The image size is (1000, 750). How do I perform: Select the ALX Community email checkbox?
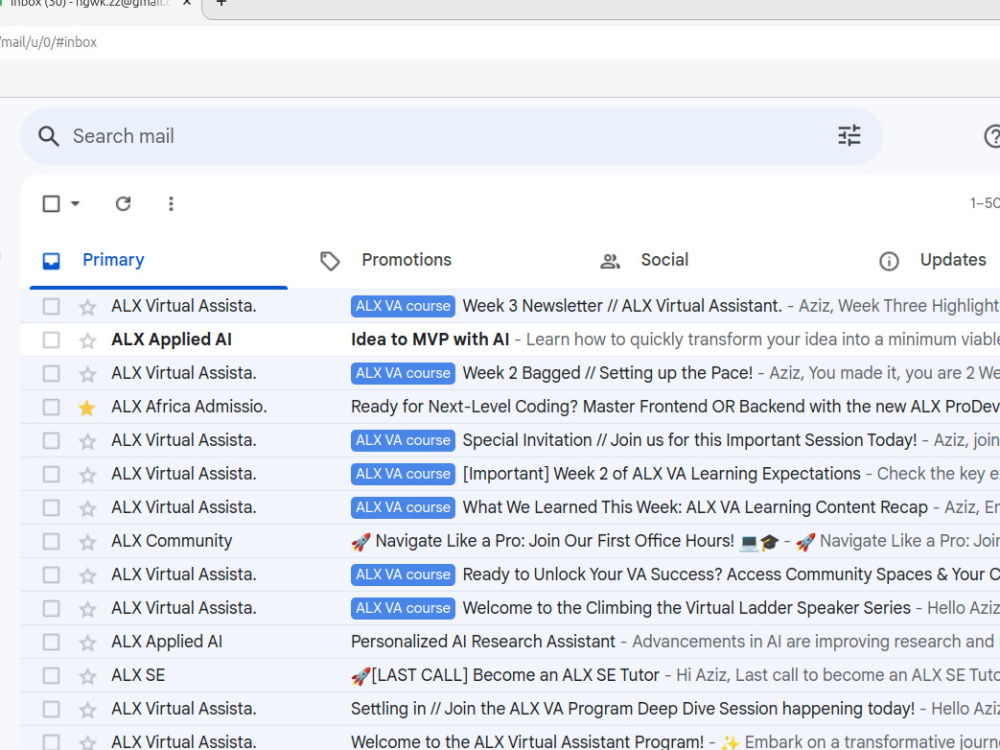coord(51,541)
